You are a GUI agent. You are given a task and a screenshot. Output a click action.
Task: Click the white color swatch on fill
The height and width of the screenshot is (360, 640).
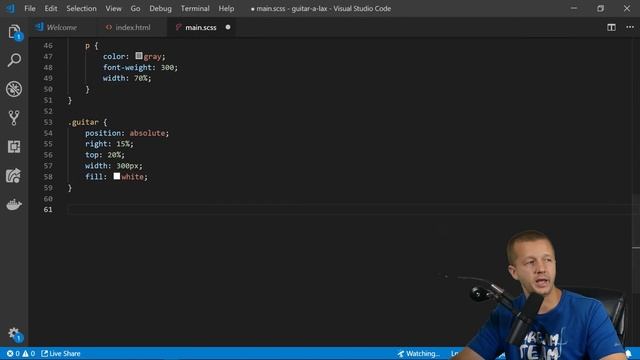[117, 176]
